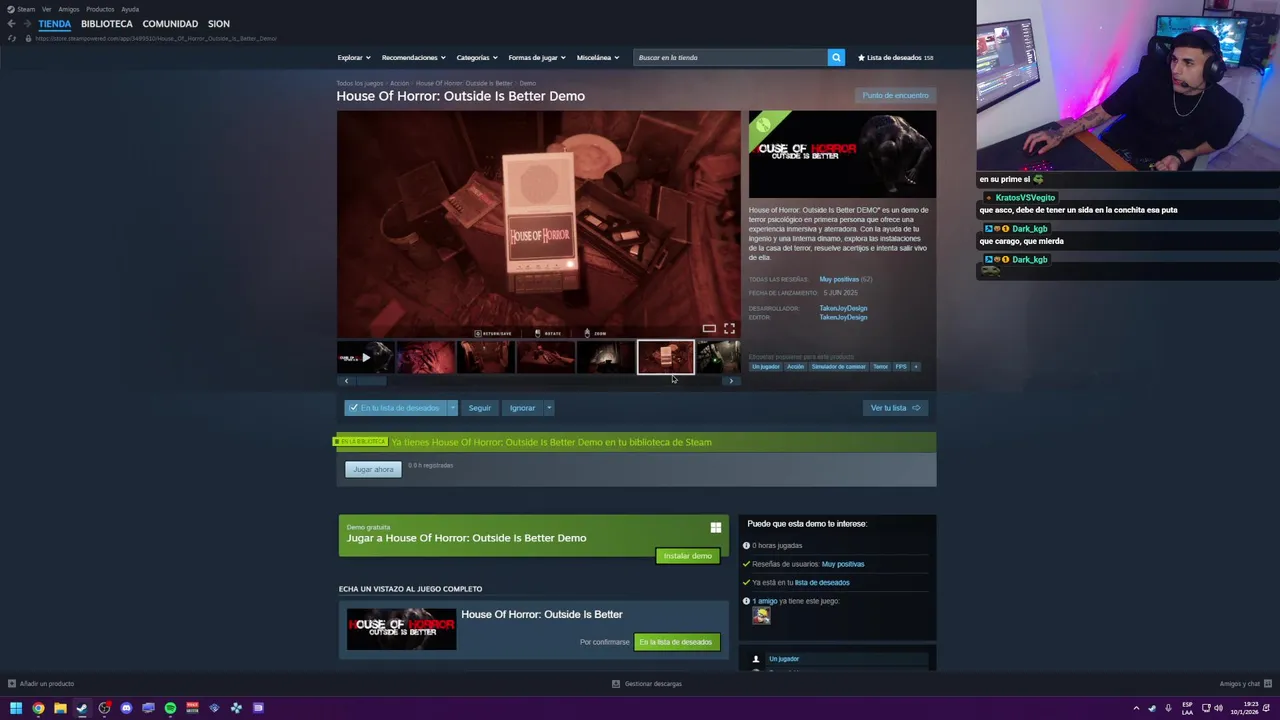Click in the store search field

click(730, 57)
